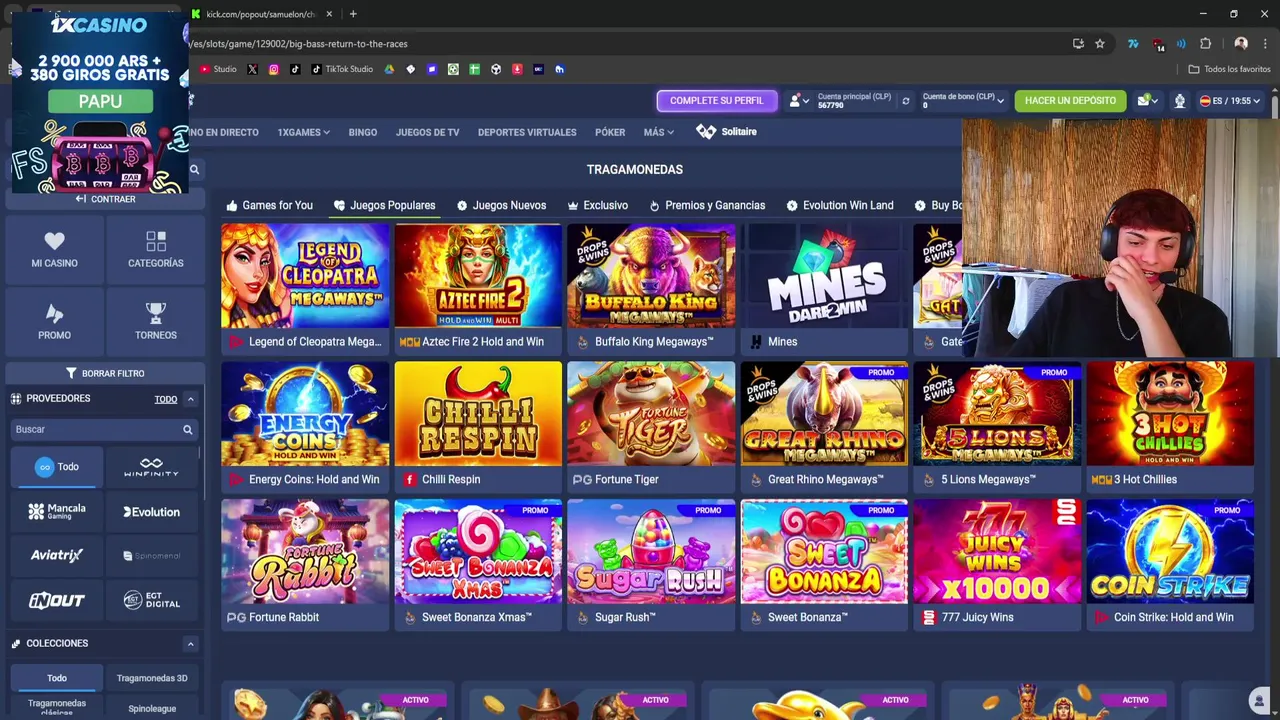The width and height of the screenshot is (1280, 720).
Task: Refresh the account balance icon
Action: tap(906, 101)
